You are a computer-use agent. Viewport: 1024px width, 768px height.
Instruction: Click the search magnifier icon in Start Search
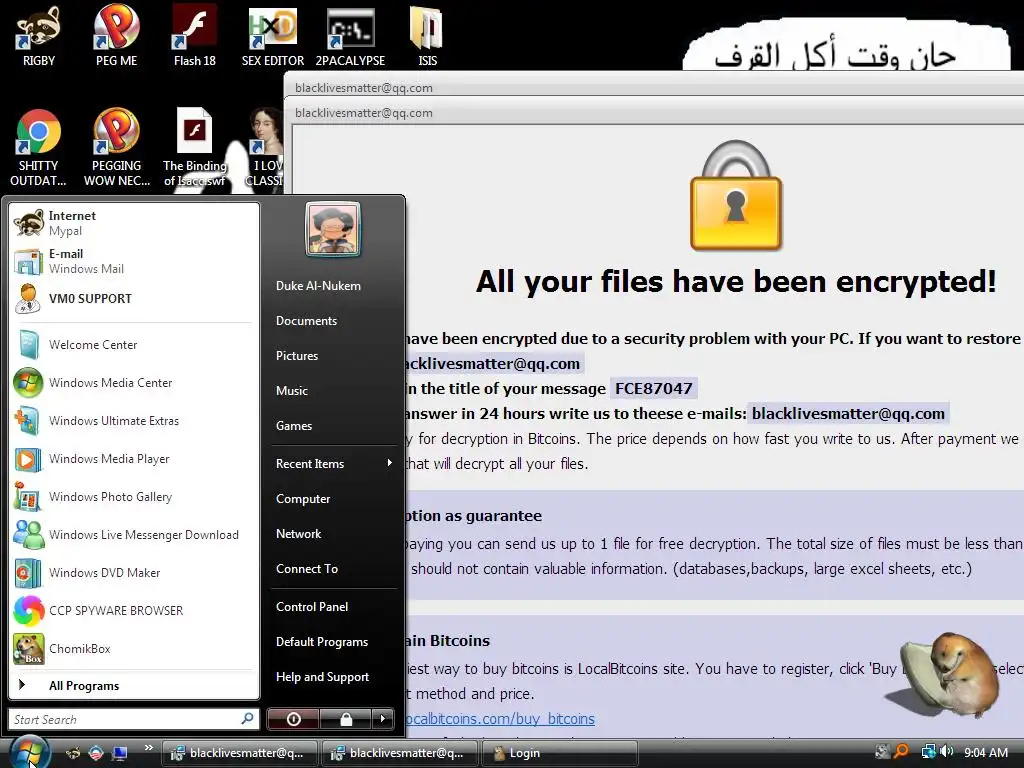point(247,718)
